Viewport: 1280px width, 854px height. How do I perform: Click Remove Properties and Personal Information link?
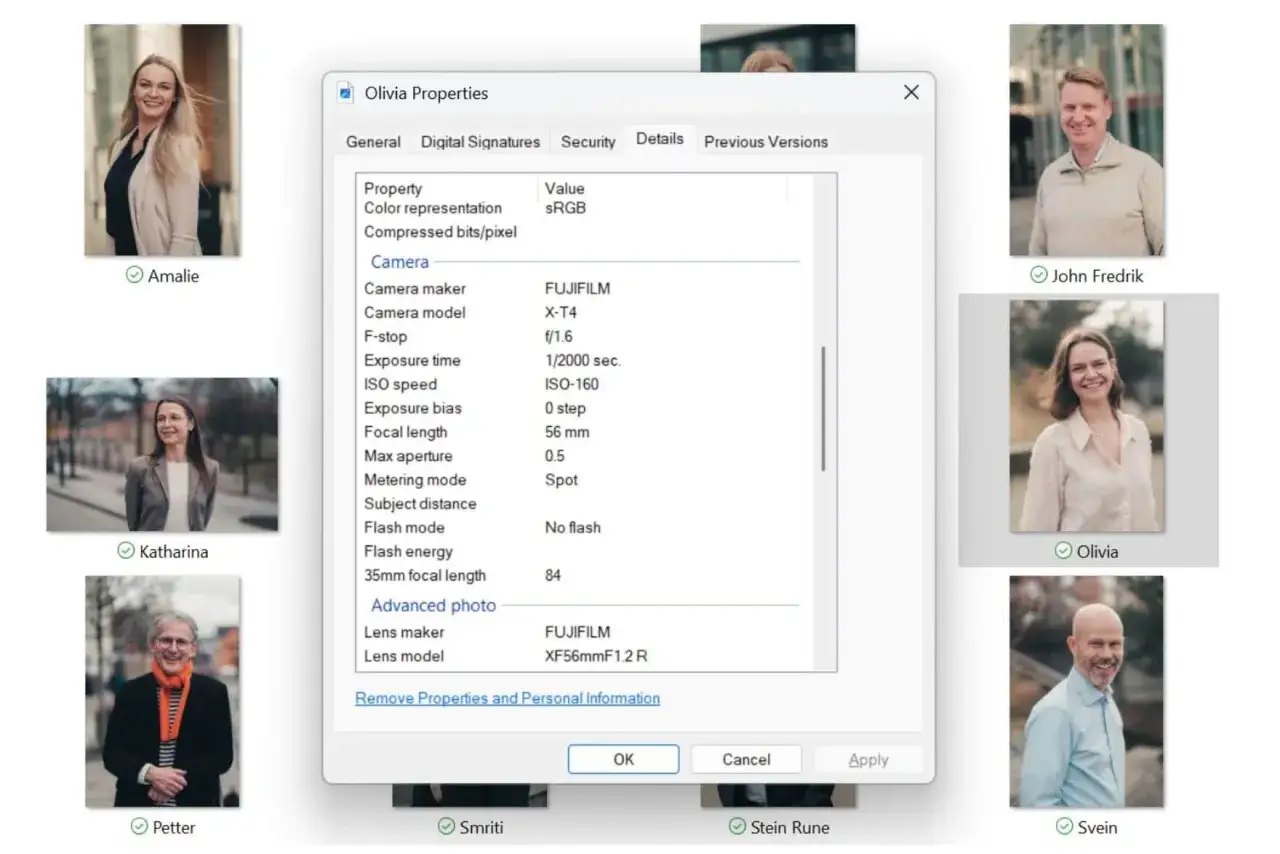tap(507, 698)
